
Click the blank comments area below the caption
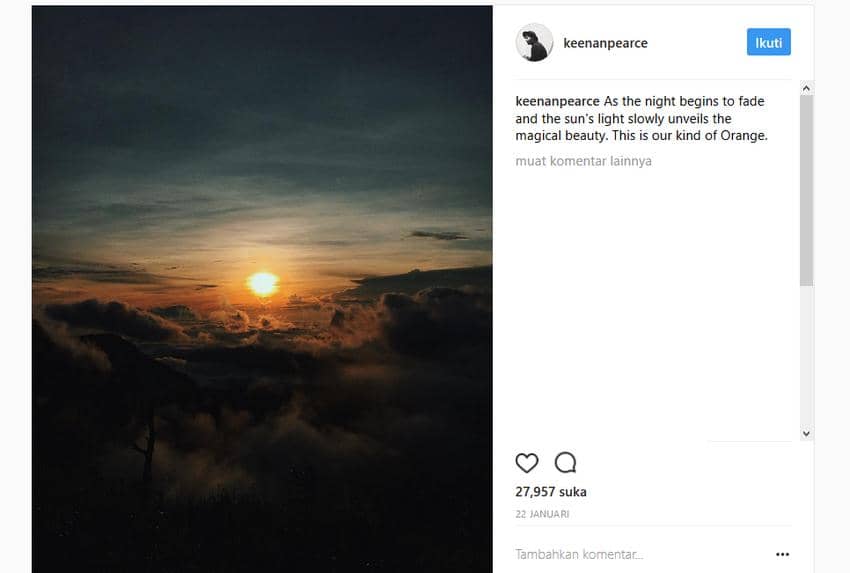click(x=650, y=300)
